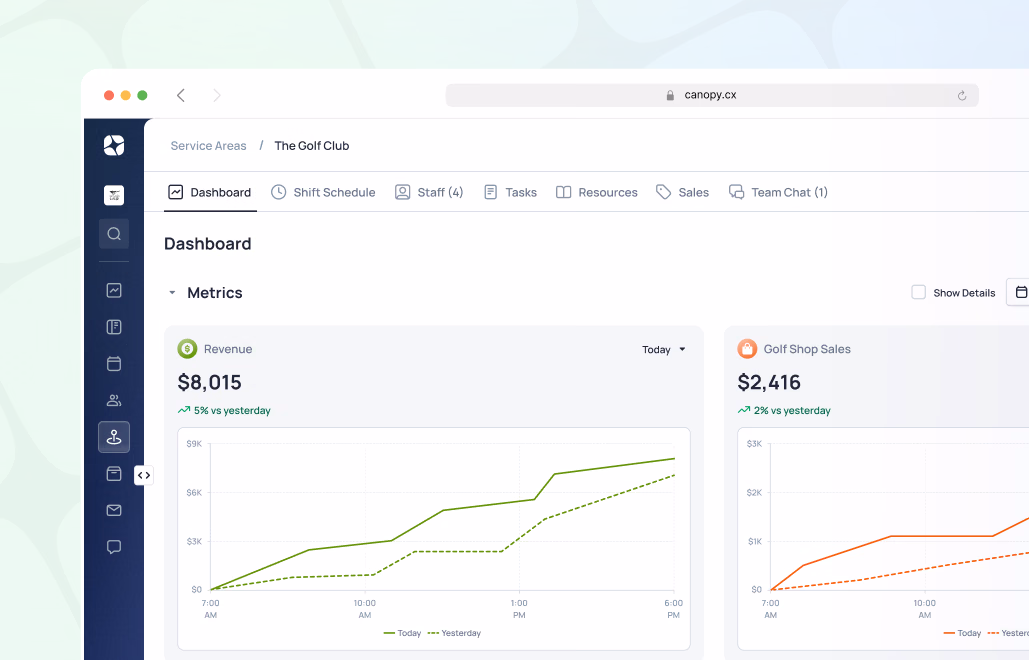This screenshot has height=660, width=1029.
Task: Open the Service Areas breadcrumb link
Action: click(209, 146)
